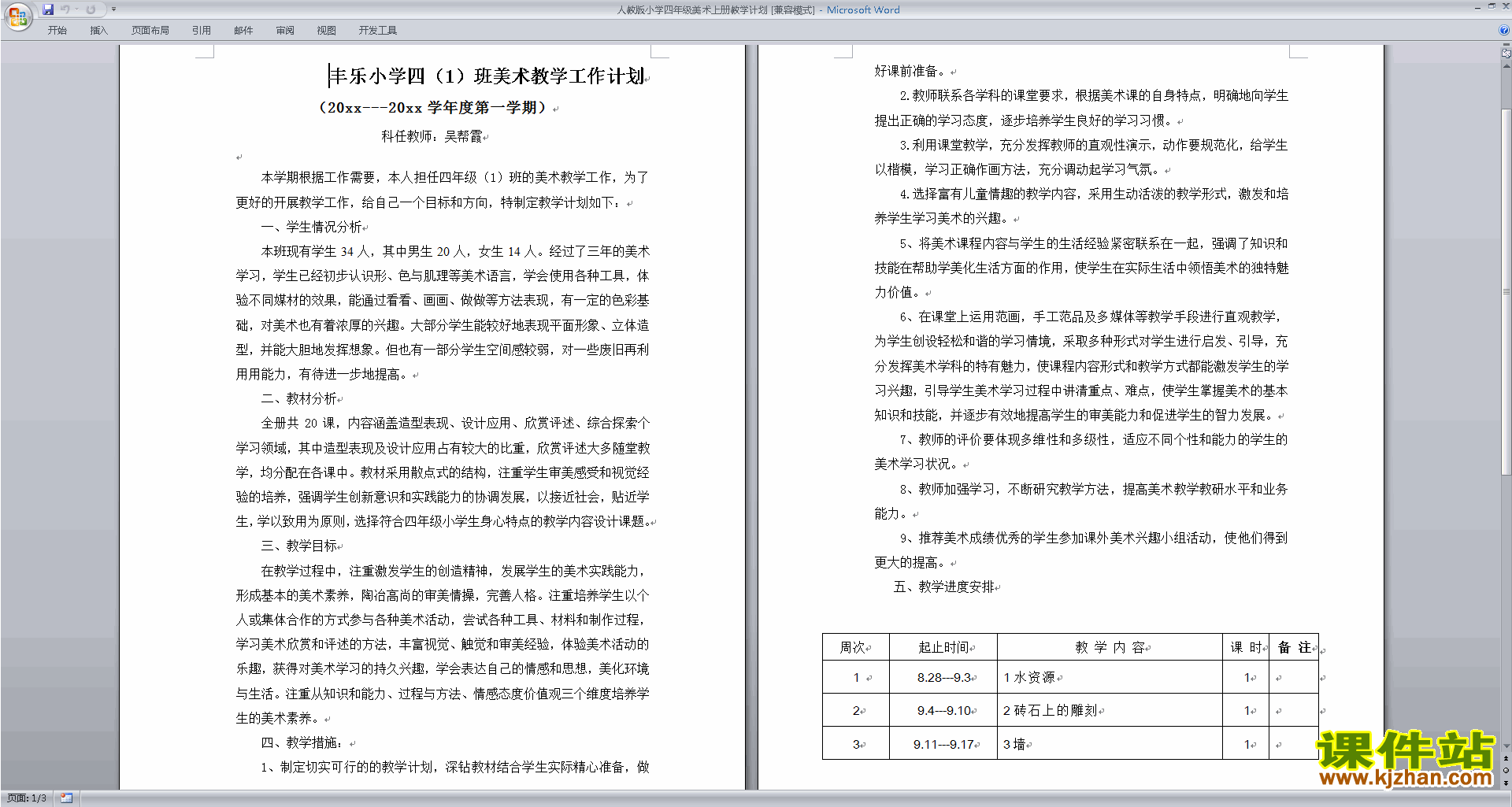The image size is (1512, 807).
Task: Open the Undo history dropdown arrow
Action: click(76, 9)
